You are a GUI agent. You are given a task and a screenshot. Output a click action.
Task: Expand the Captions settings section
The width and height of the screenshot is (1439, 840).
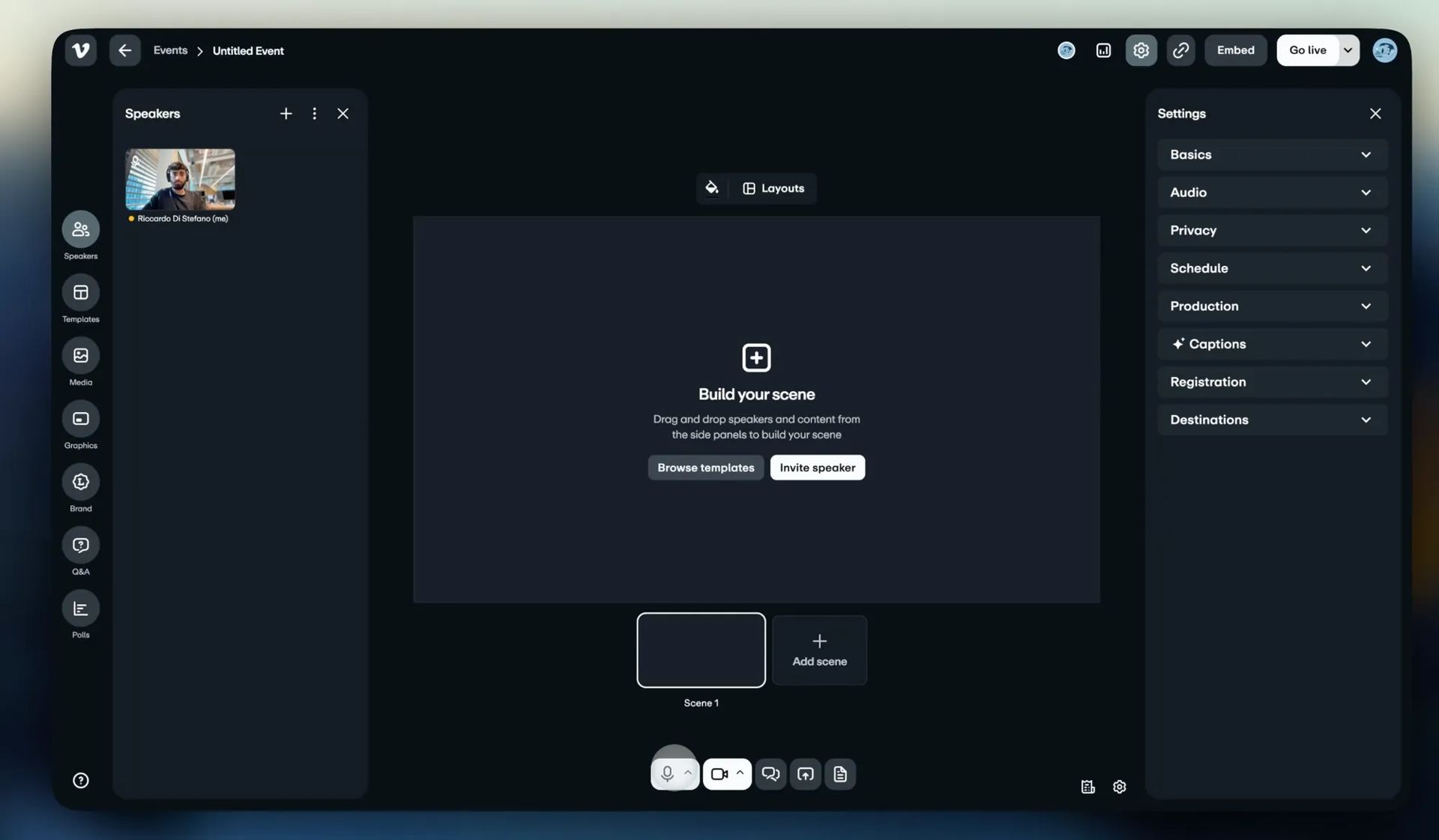coord(1272,344)
